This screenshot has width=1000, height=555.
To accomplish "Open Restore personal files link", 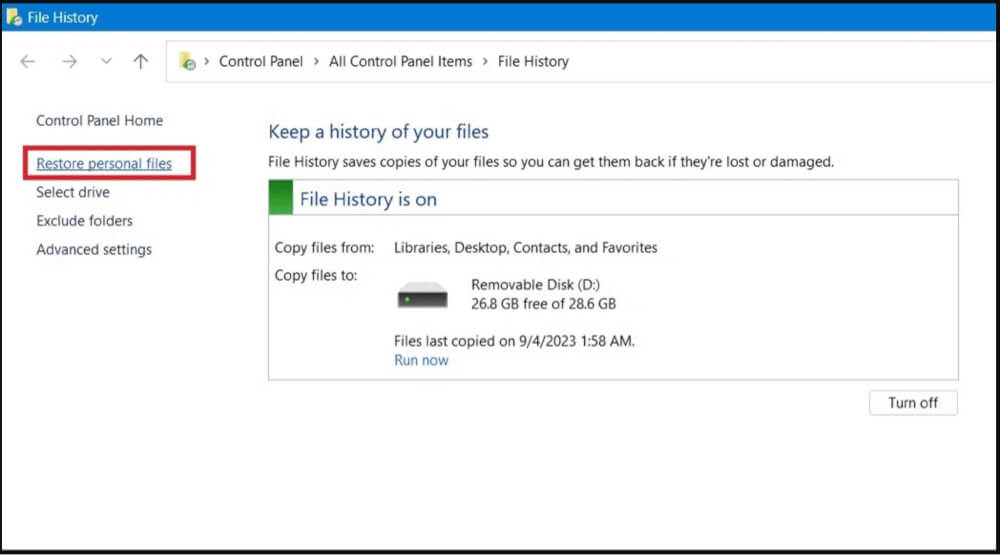I will tap(104, 163).
